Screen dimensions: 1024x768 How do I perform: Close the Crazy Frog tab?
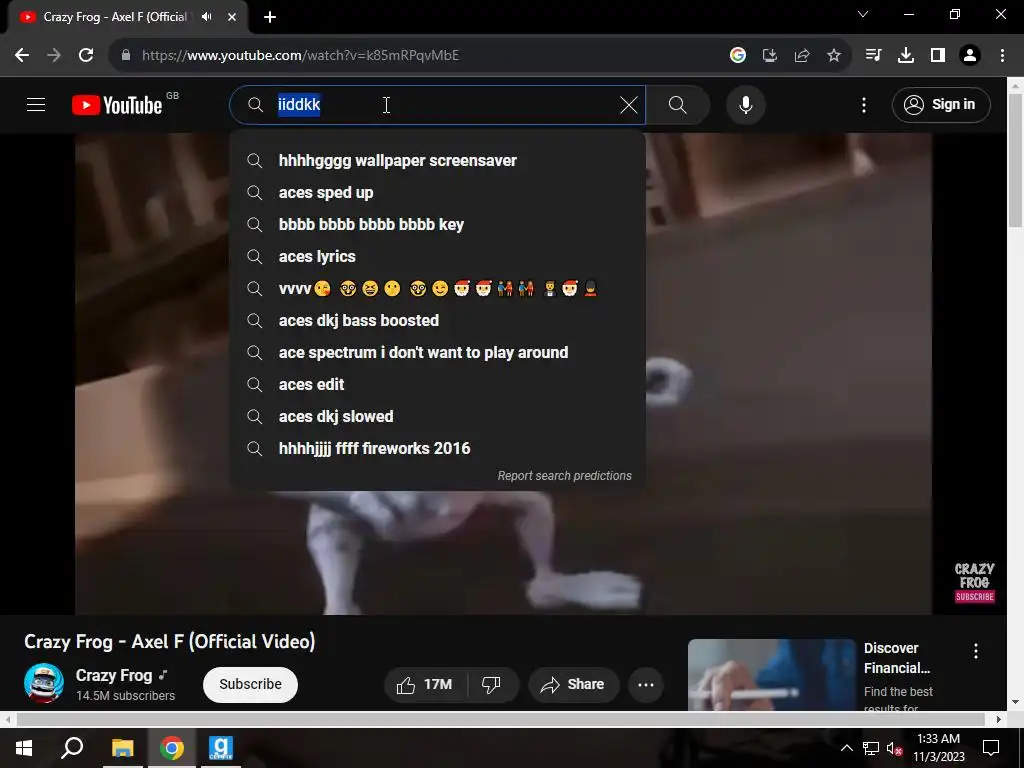pos(232,17)
